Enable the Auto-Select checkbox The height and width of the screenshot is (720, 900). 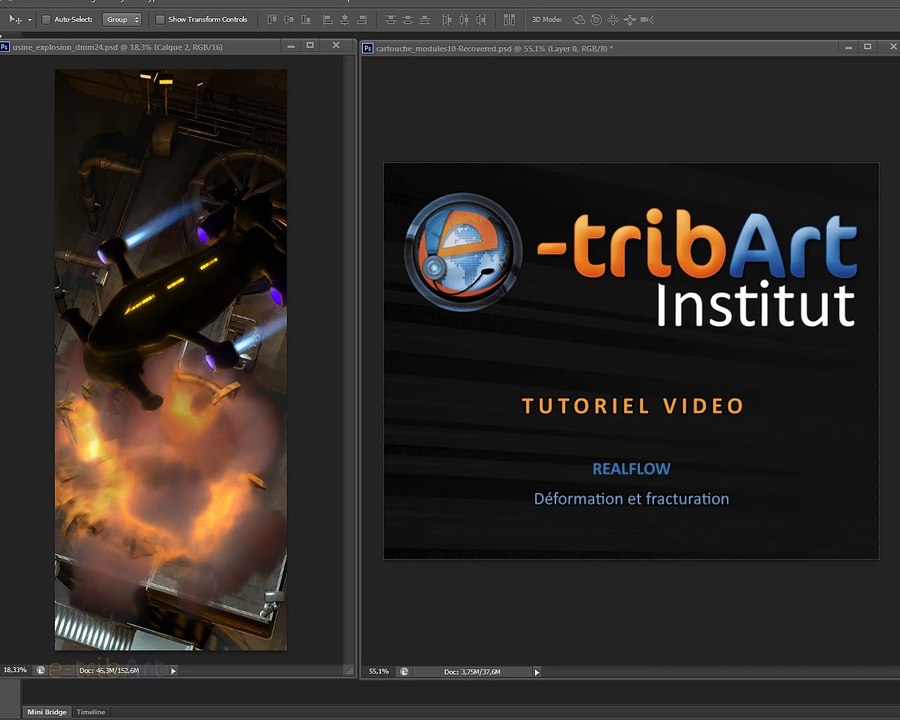point(46,20)
